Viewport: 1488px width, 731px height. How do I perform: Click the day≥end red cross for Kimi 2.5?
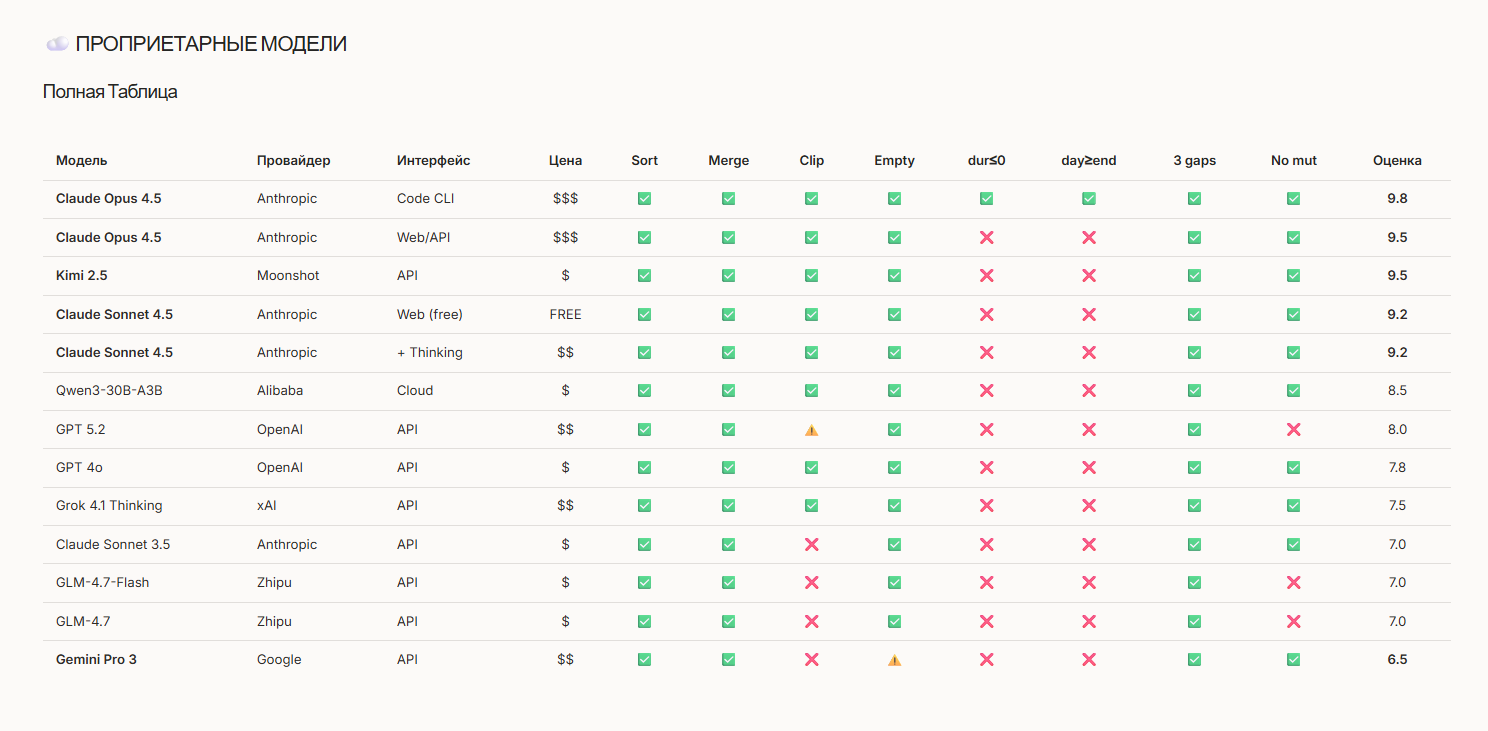pyautogui.click(x=1089, y=275)
